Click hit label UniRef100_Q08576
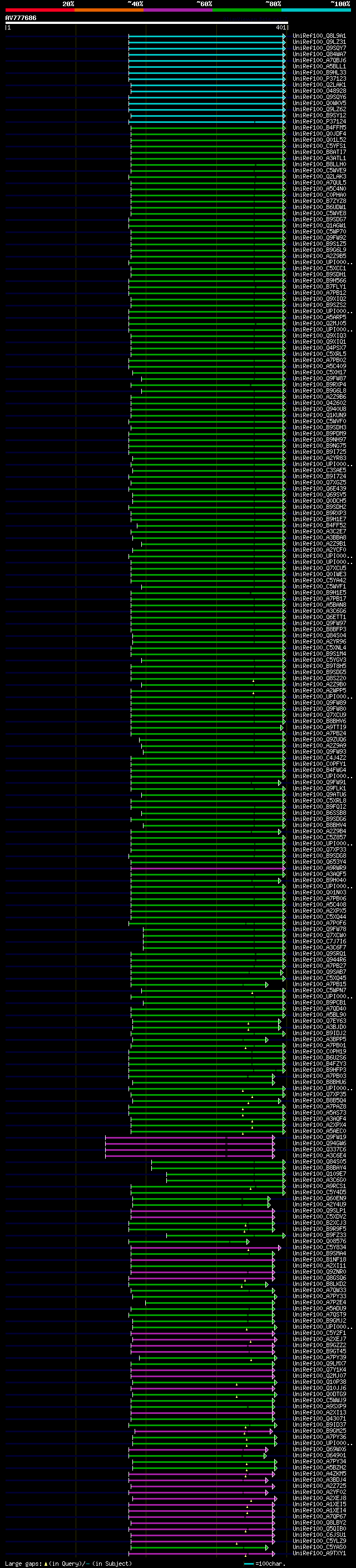This screenshot has width=356, height=1568. pos(319,1241)
